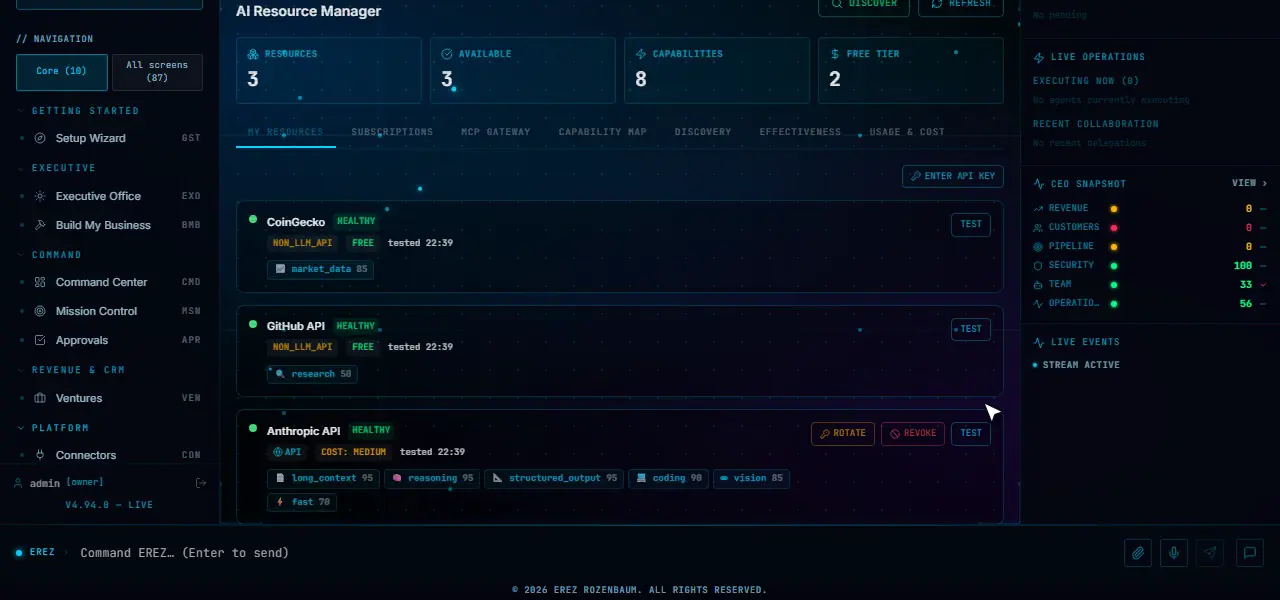Click the Mission Control target icon
Screen dimensions: 1280x600
(x=40, y=311)
